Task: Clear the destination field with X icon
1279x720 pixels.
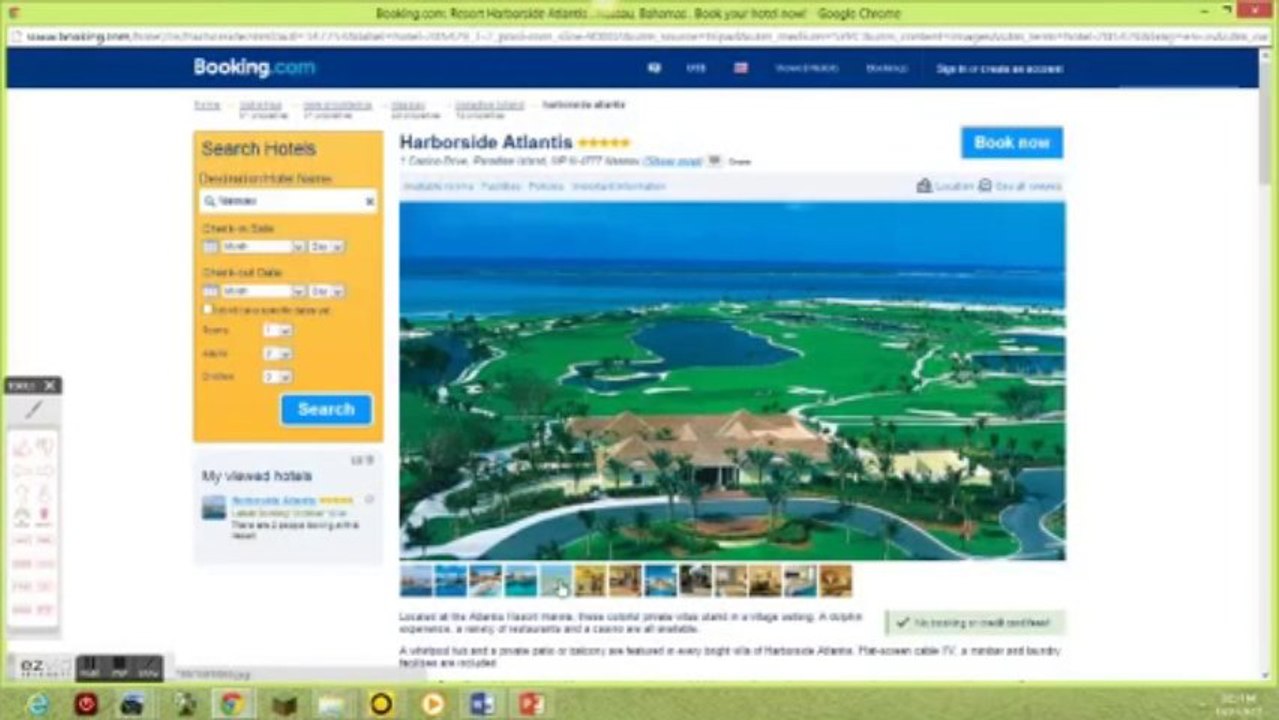Action: (x=369, y=201)
